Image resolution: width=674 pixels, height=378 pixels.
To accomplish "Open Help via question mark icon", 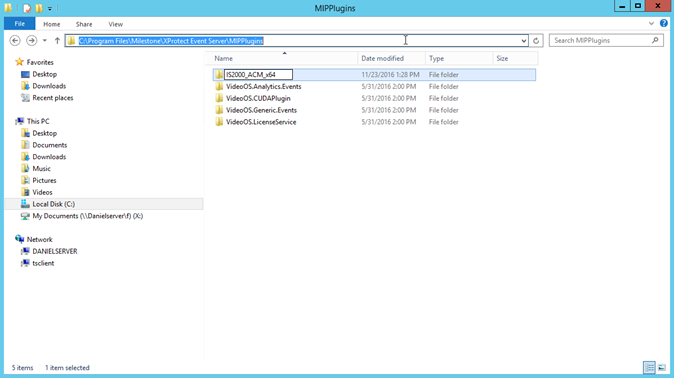I will [x=664, y=24].
